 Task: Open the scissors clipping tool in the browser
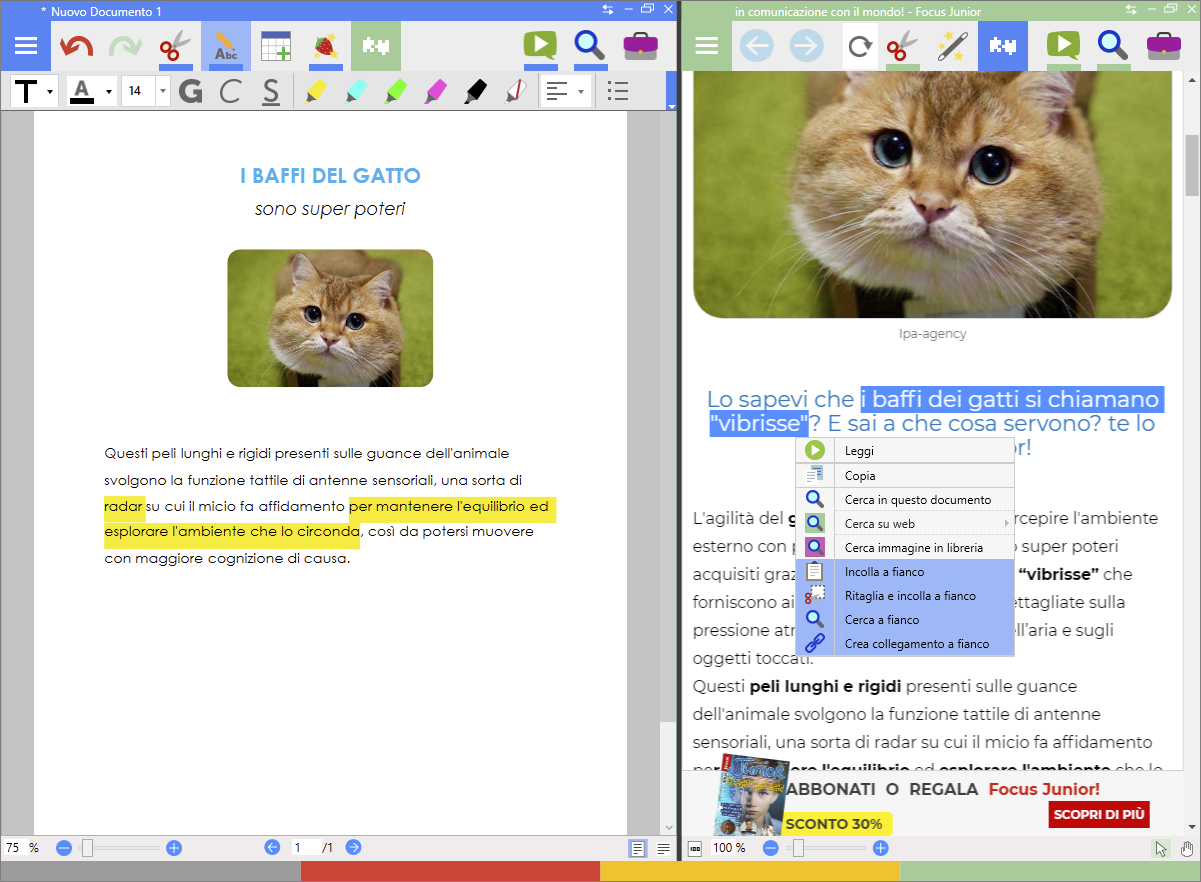[x=902, y=46]
